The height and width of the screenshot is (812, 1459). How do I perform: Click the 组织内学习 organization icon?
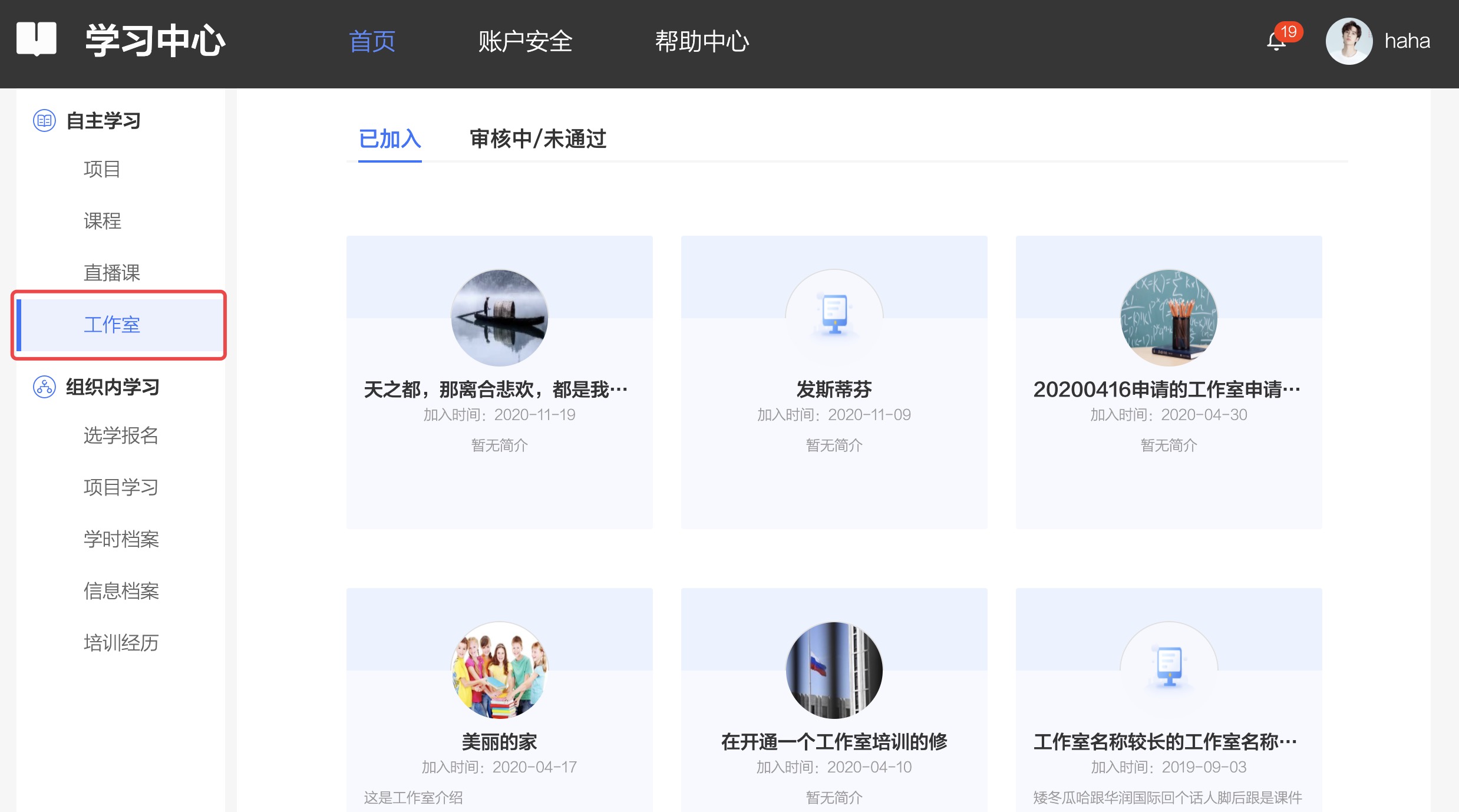coord(44,387)
